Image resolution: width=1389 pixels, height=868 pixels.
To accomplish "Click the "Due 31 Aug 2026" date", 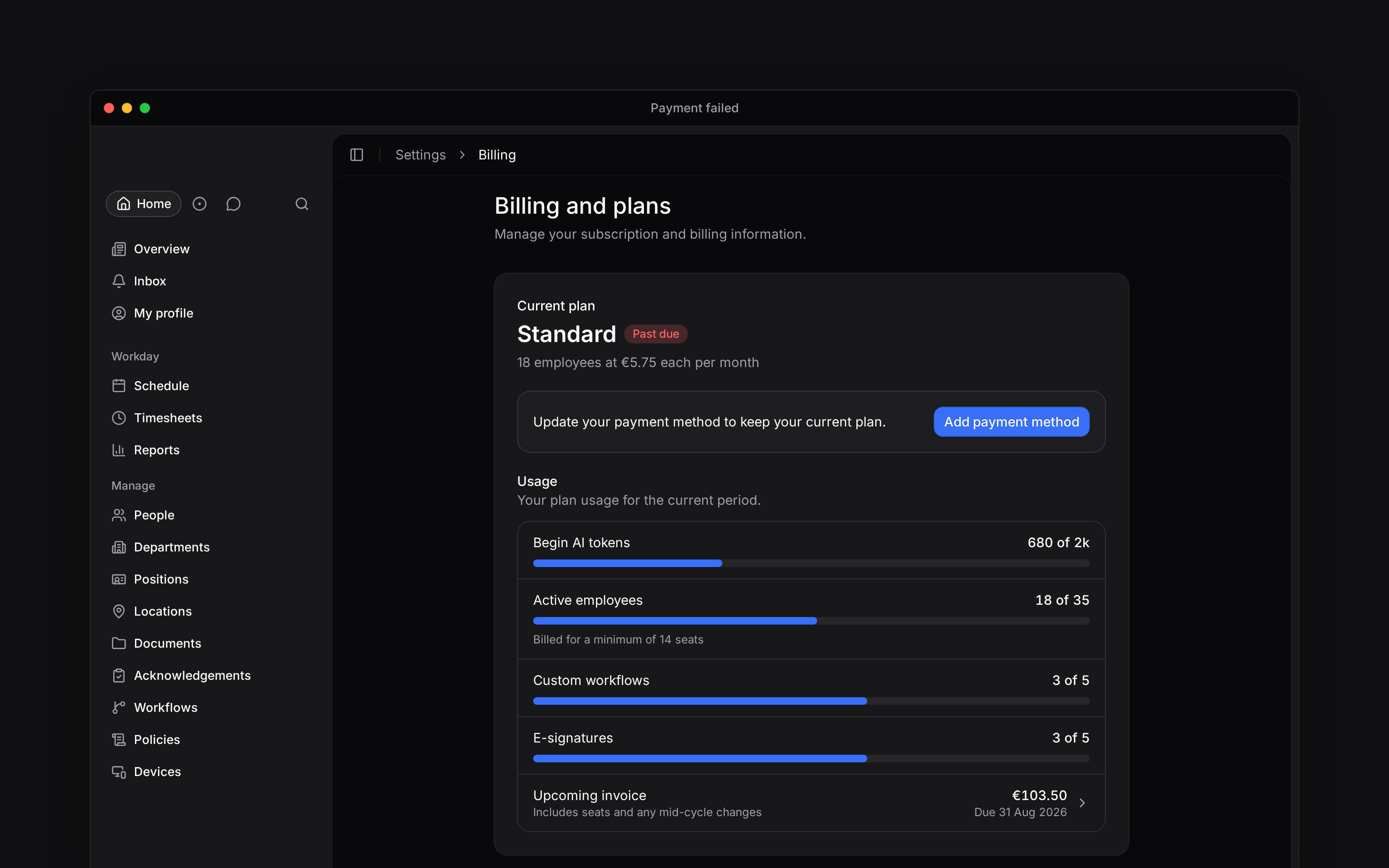I will (1021, 812).
